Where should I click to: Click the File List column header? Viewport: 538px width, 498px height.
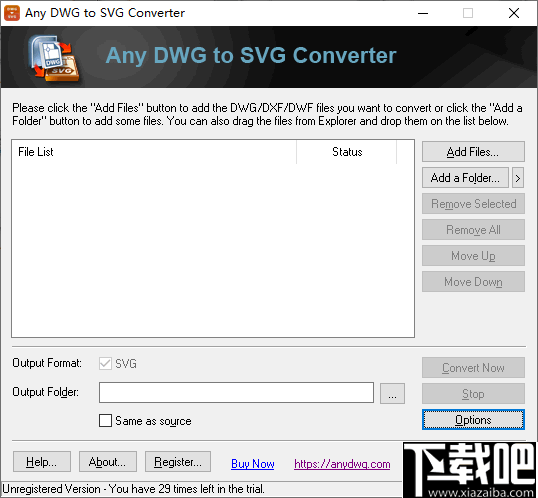point(154,152)
